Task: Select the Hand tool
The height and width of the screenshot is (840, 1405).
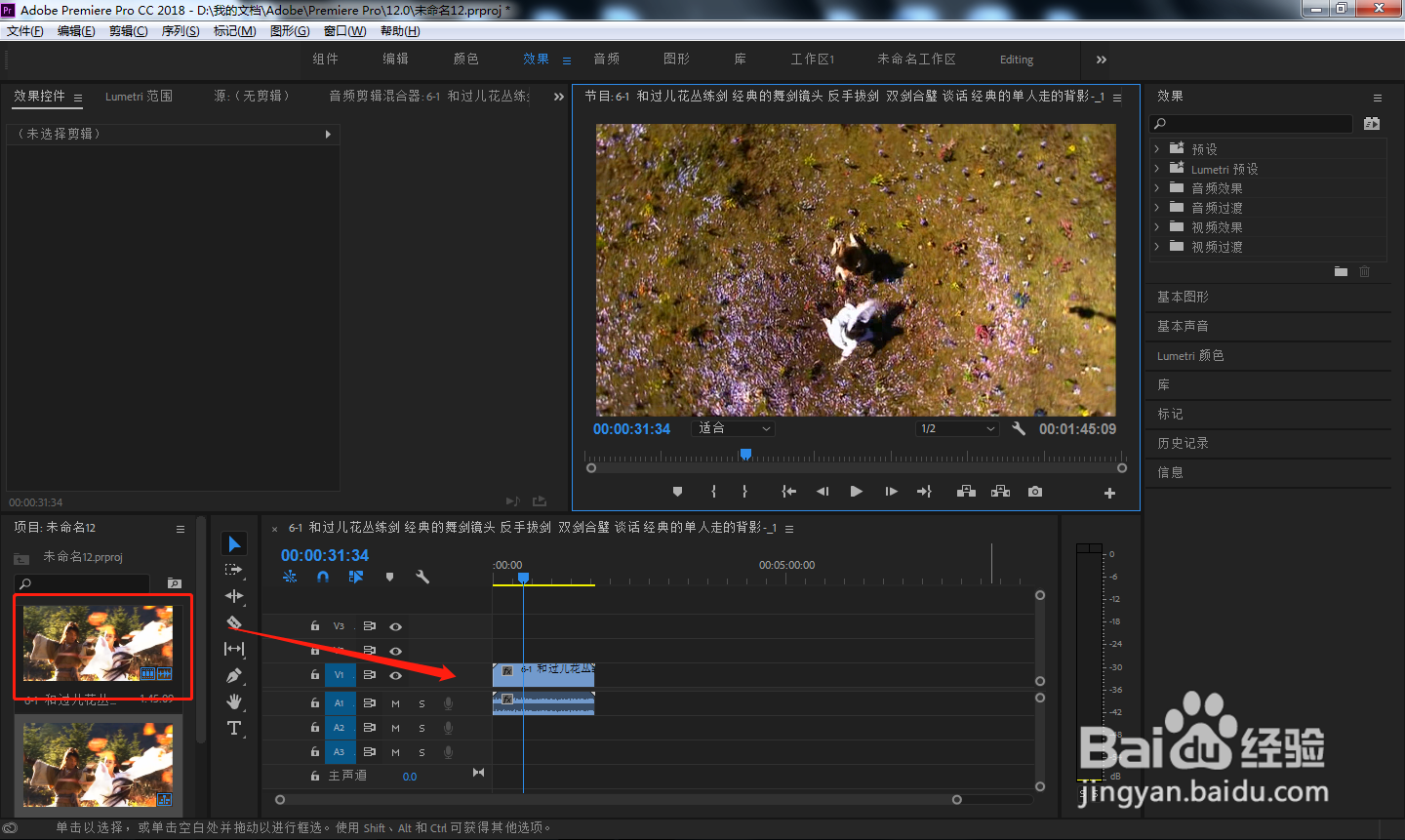Action: click(234, 701)
